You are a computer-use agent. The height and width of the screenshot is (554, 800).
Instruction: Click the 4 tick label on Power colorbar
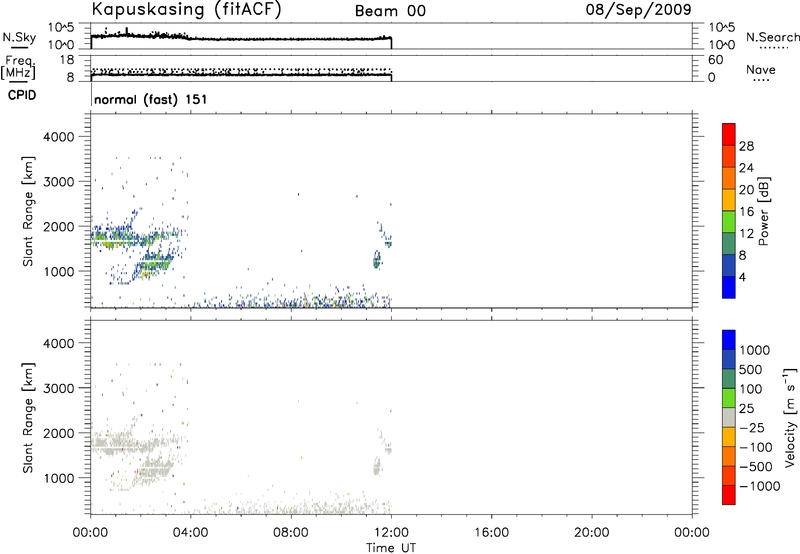pos(742,277)
